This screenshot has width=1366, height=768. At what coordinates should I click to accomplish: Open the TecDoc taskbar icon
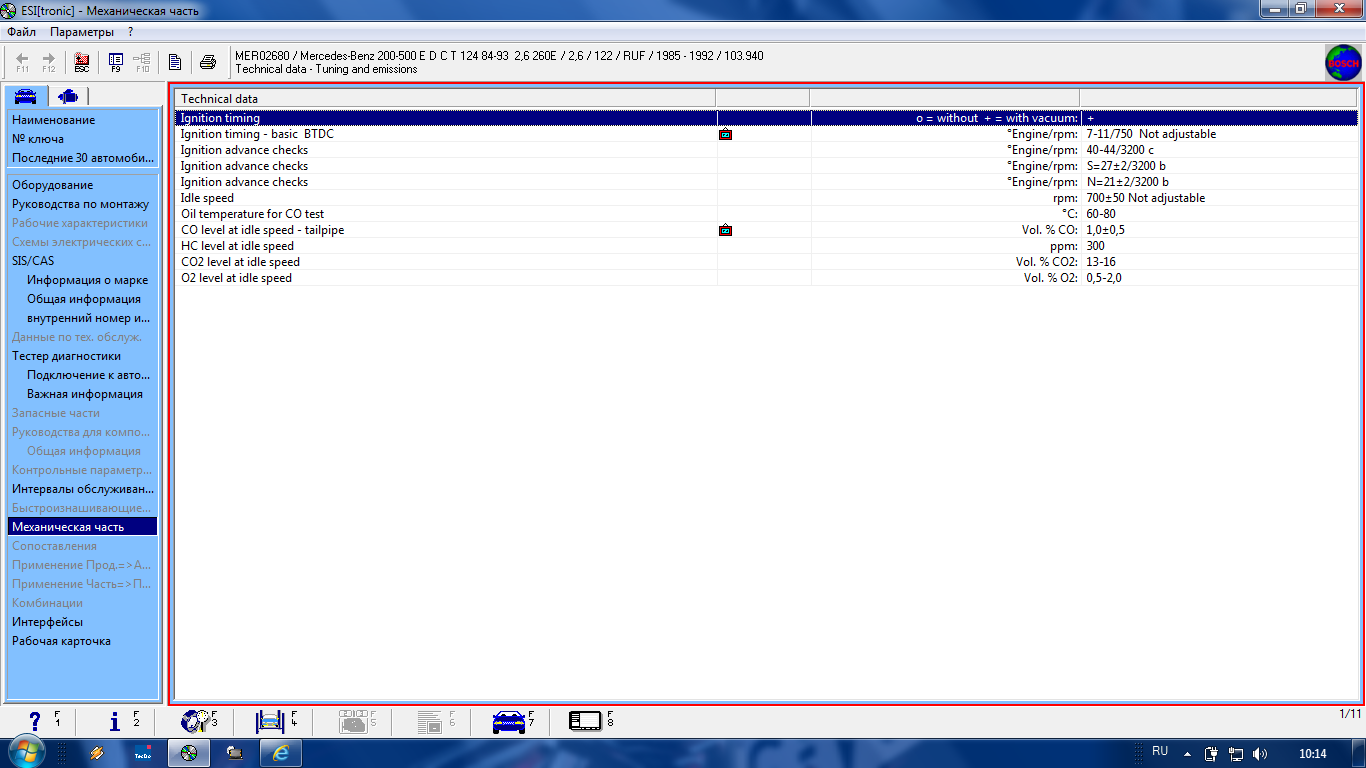pyautogui.click(x=143, y=753)
